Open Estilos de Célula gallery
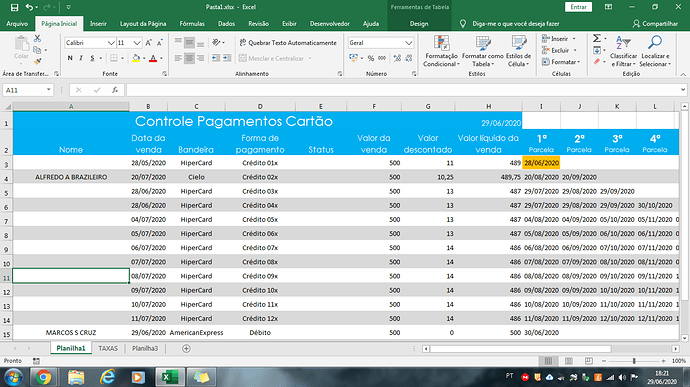The width and height of the screenshot is (690, 387). pyautogui.click(x=518, y=52)
